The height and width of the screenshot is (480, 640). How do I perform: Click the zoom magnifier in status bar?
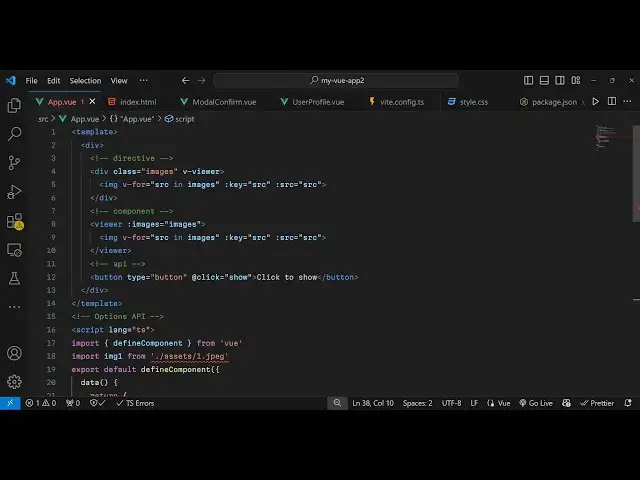tap(337, 403)
